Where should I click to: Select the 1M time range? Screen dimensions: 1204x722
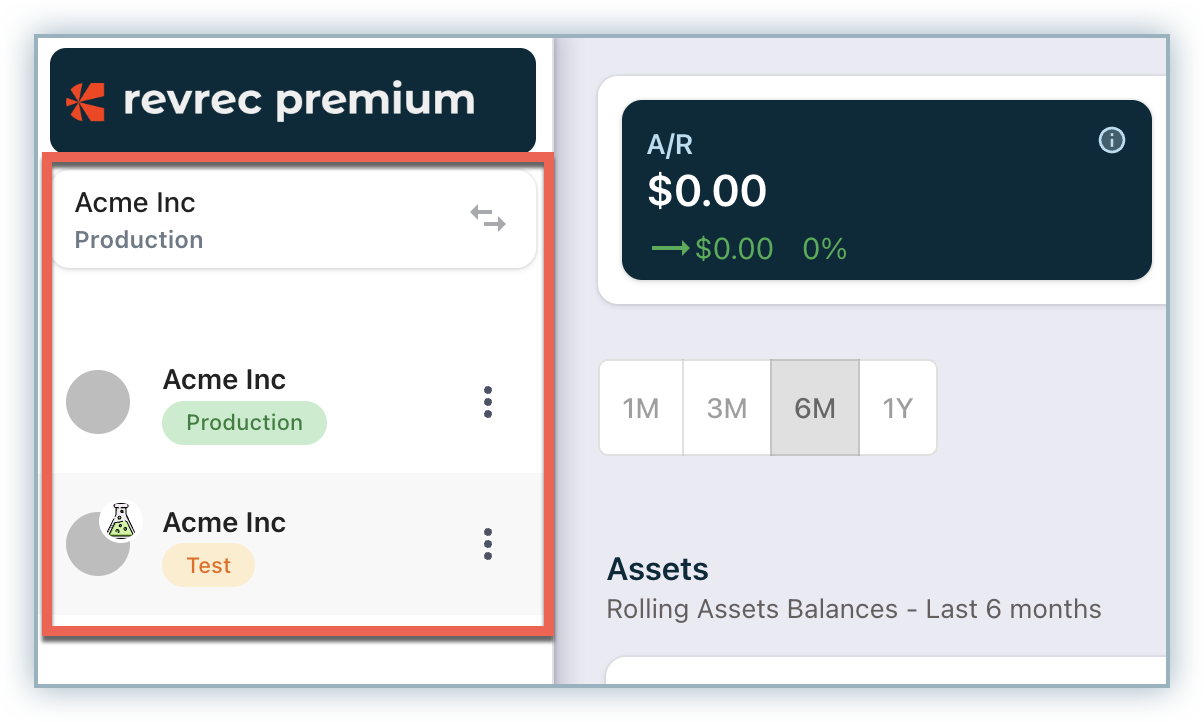tap(641, 408)
